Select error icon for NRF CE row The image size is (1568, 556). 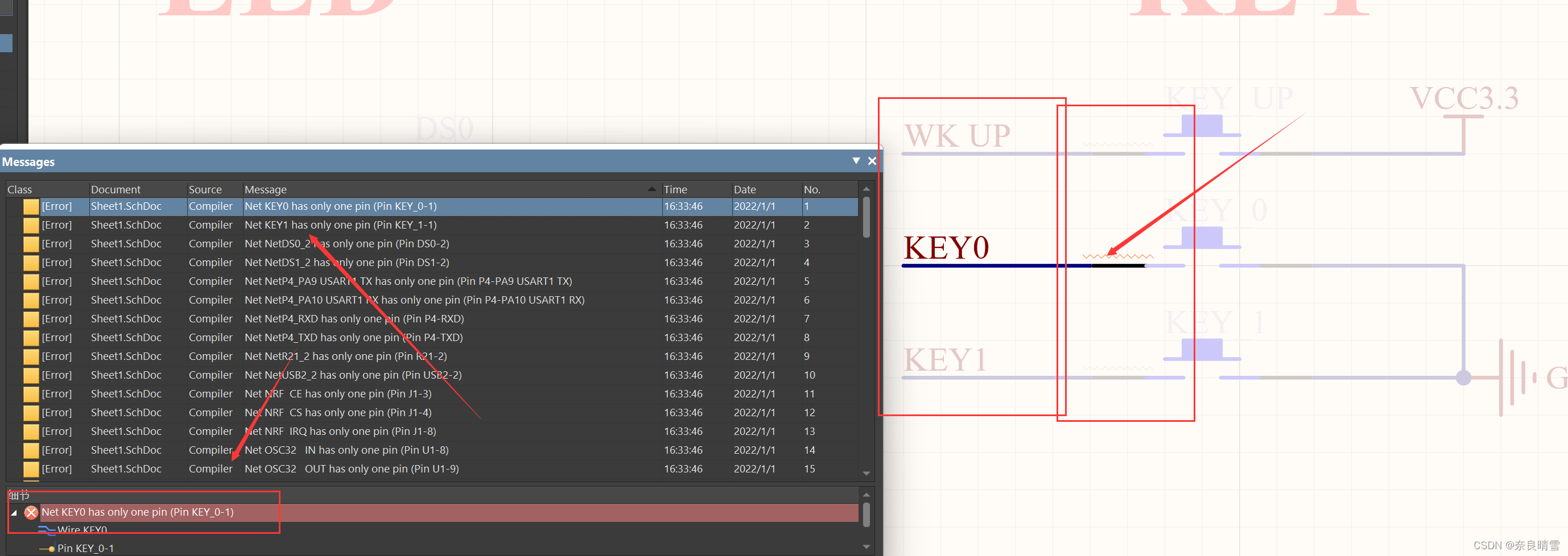(x=31, y=394)
